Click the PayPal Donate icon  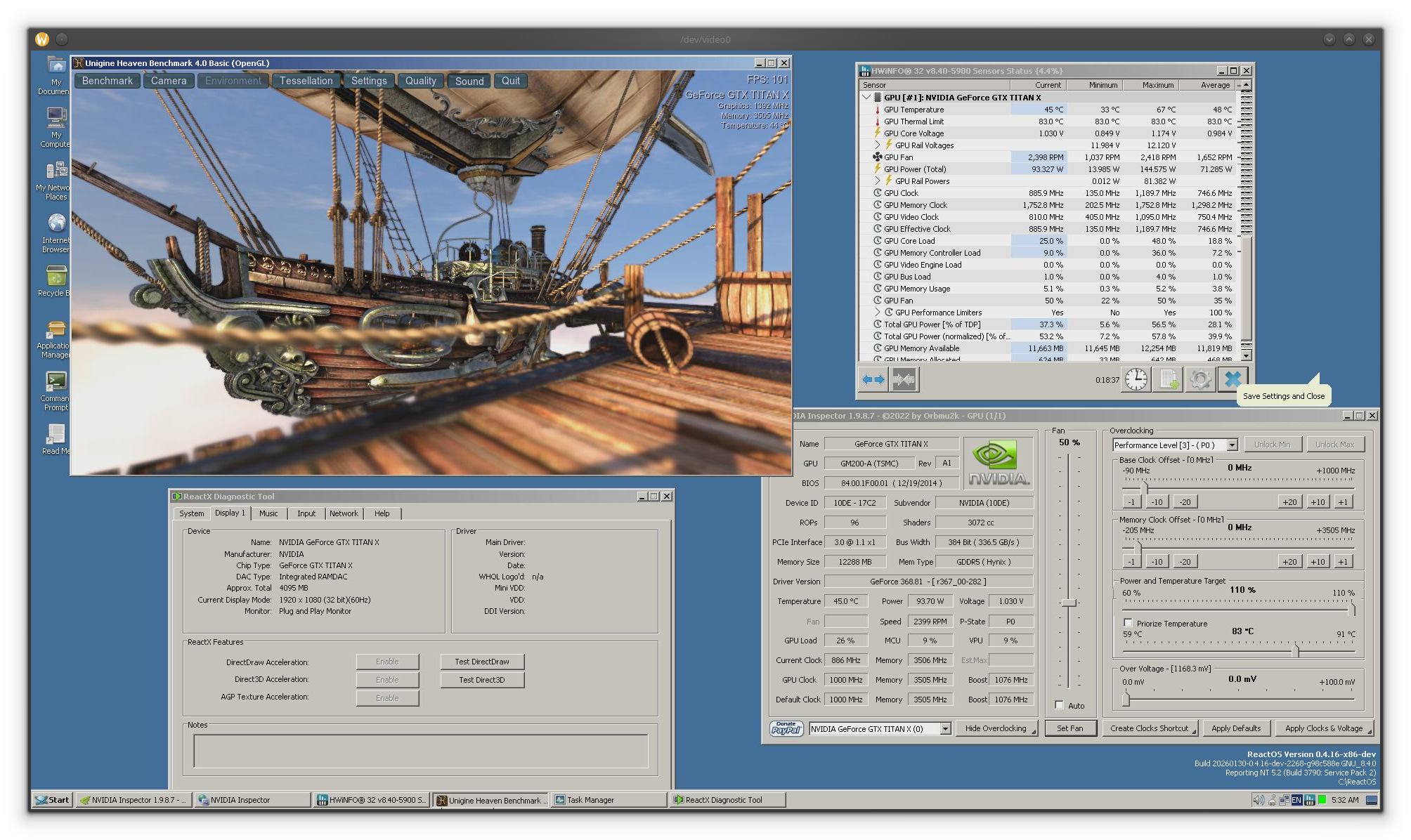coord(786,728)
